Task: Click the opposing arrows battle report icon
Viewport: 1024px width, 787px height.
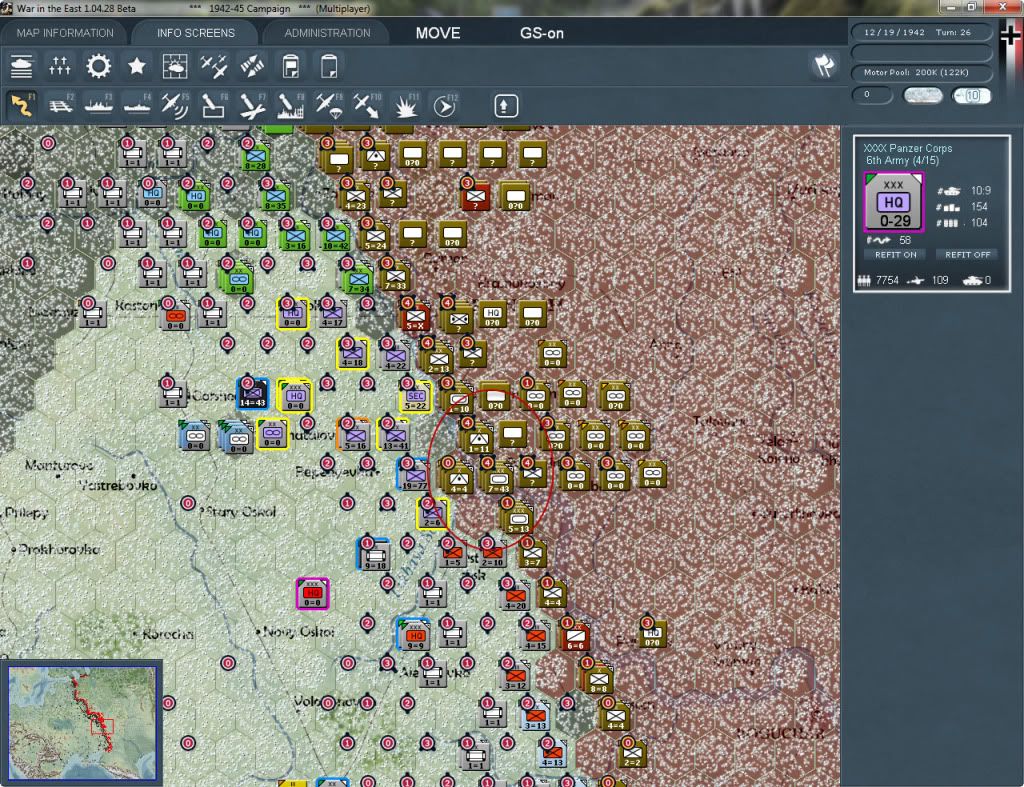Action: (x=252, y=66)
